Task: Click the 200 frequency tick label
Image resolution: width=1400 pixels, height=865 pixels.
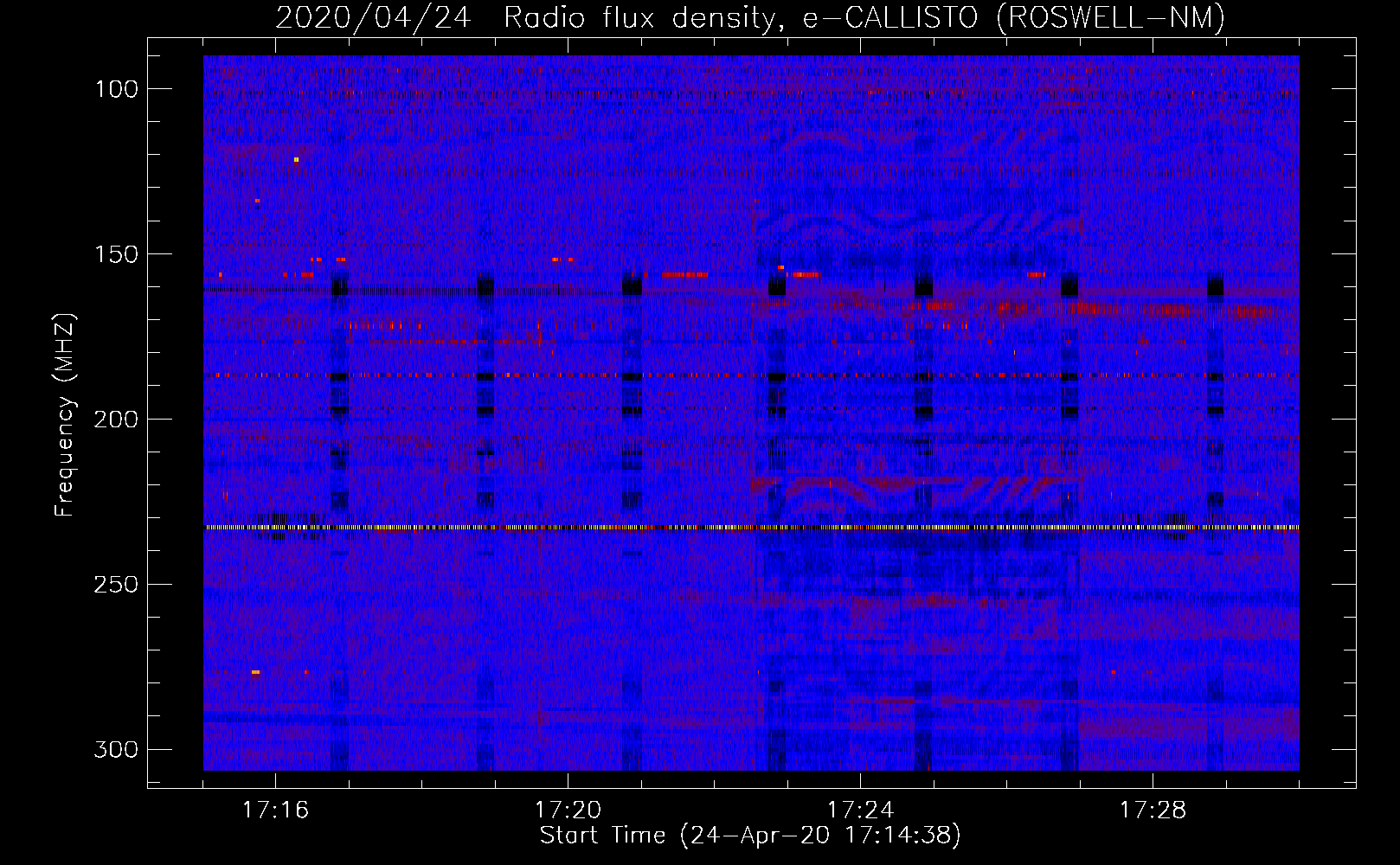Action: [116, 420]
